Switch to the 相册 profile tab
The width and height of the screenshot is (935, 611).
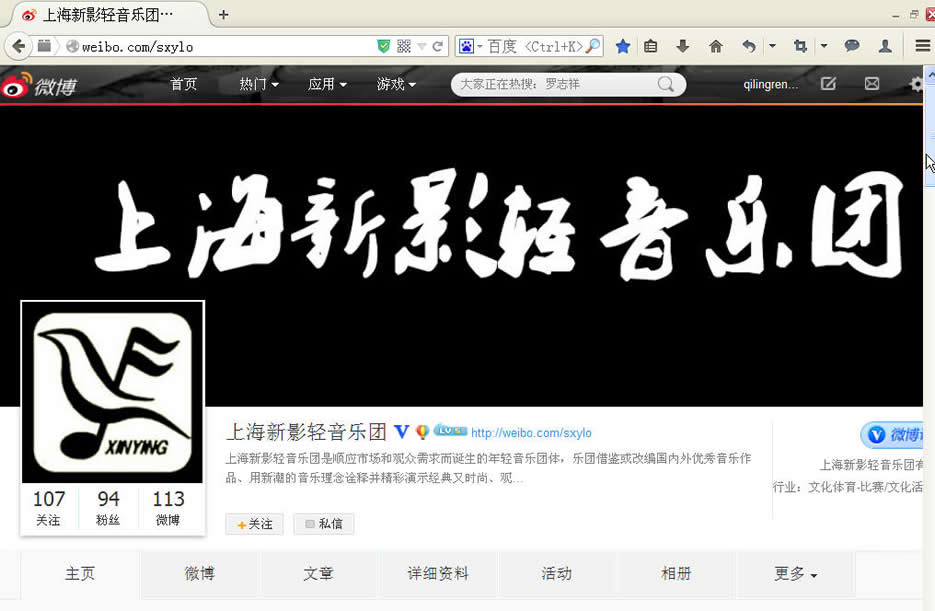[x=676, y=573]
